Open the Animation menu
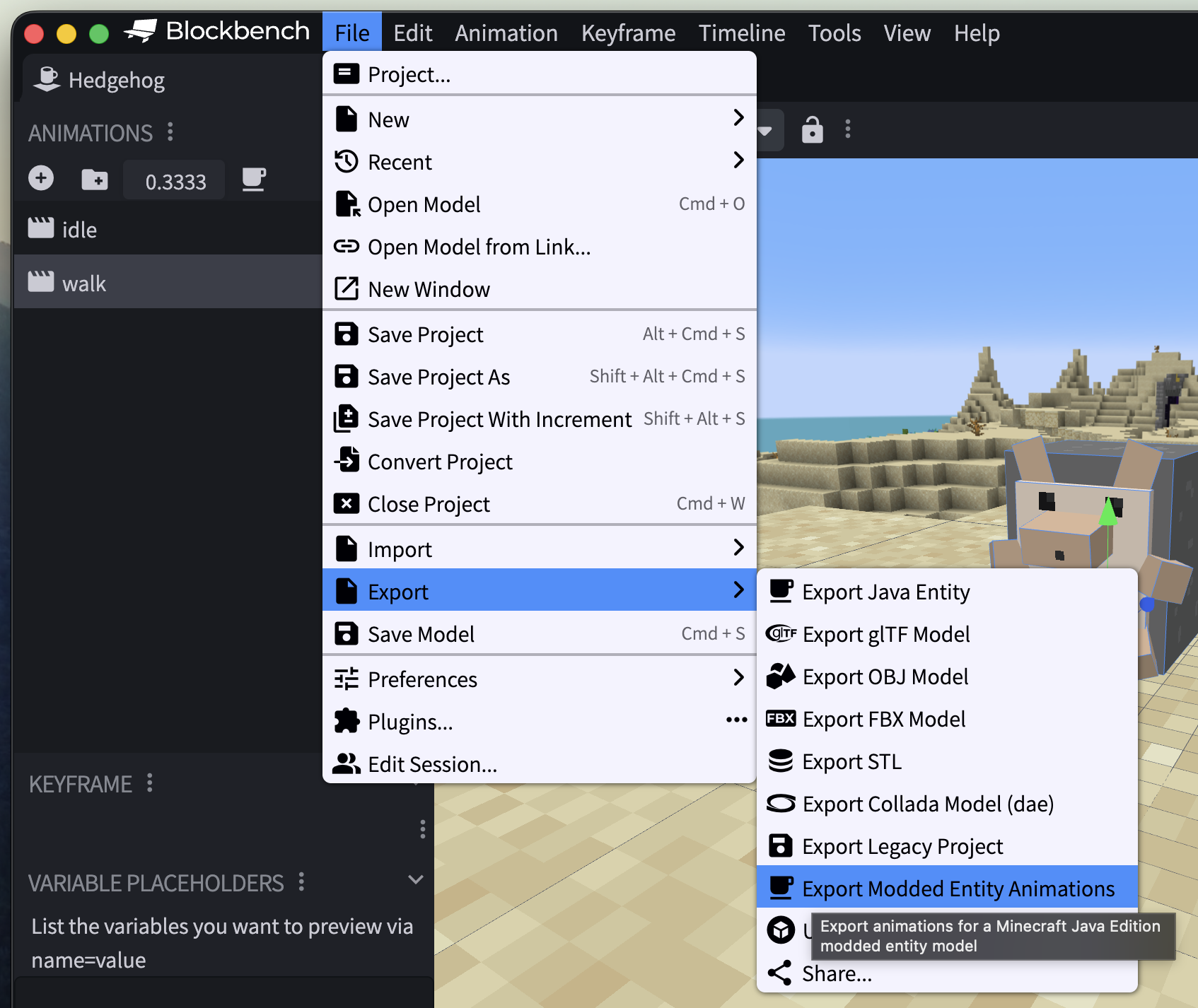Image resolution: width=1198 pixels, height=1008 pixels. pos(506,33)
